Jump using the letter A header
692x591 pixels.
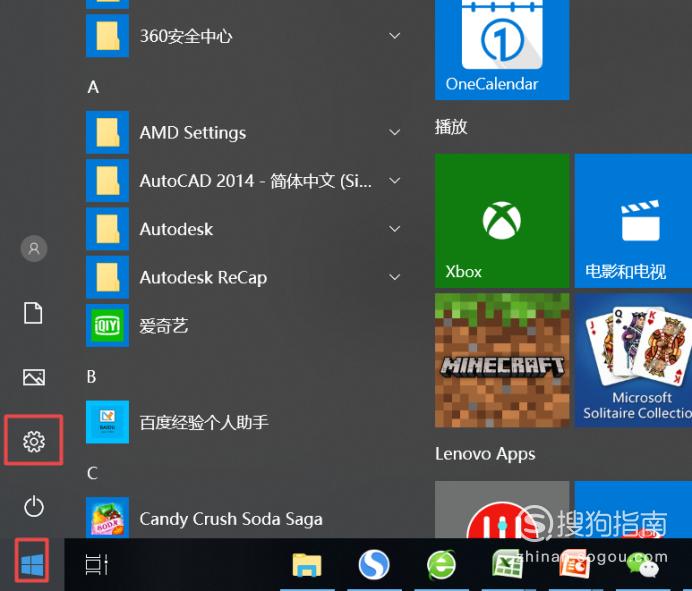93,87
